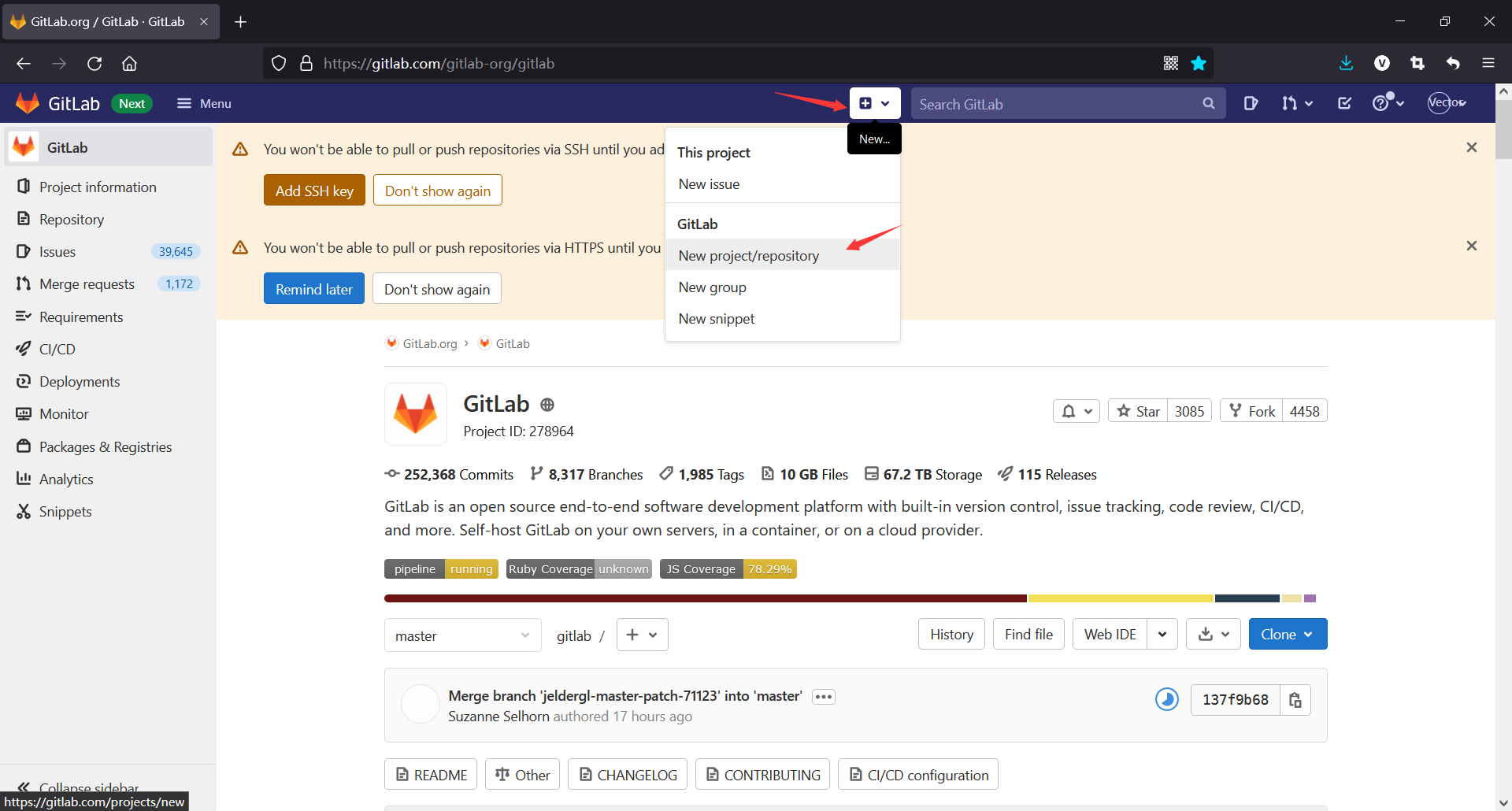Go to browser Home page
The width and height of the screenshot is (1512, 811).
(x=129, y=64)
